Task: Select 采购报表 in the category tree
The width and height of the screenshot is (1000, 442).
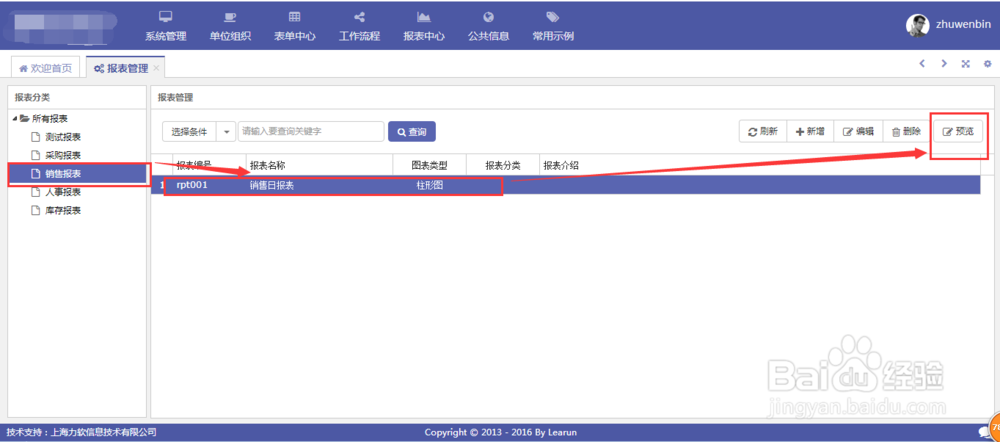Action: [63, 155]
